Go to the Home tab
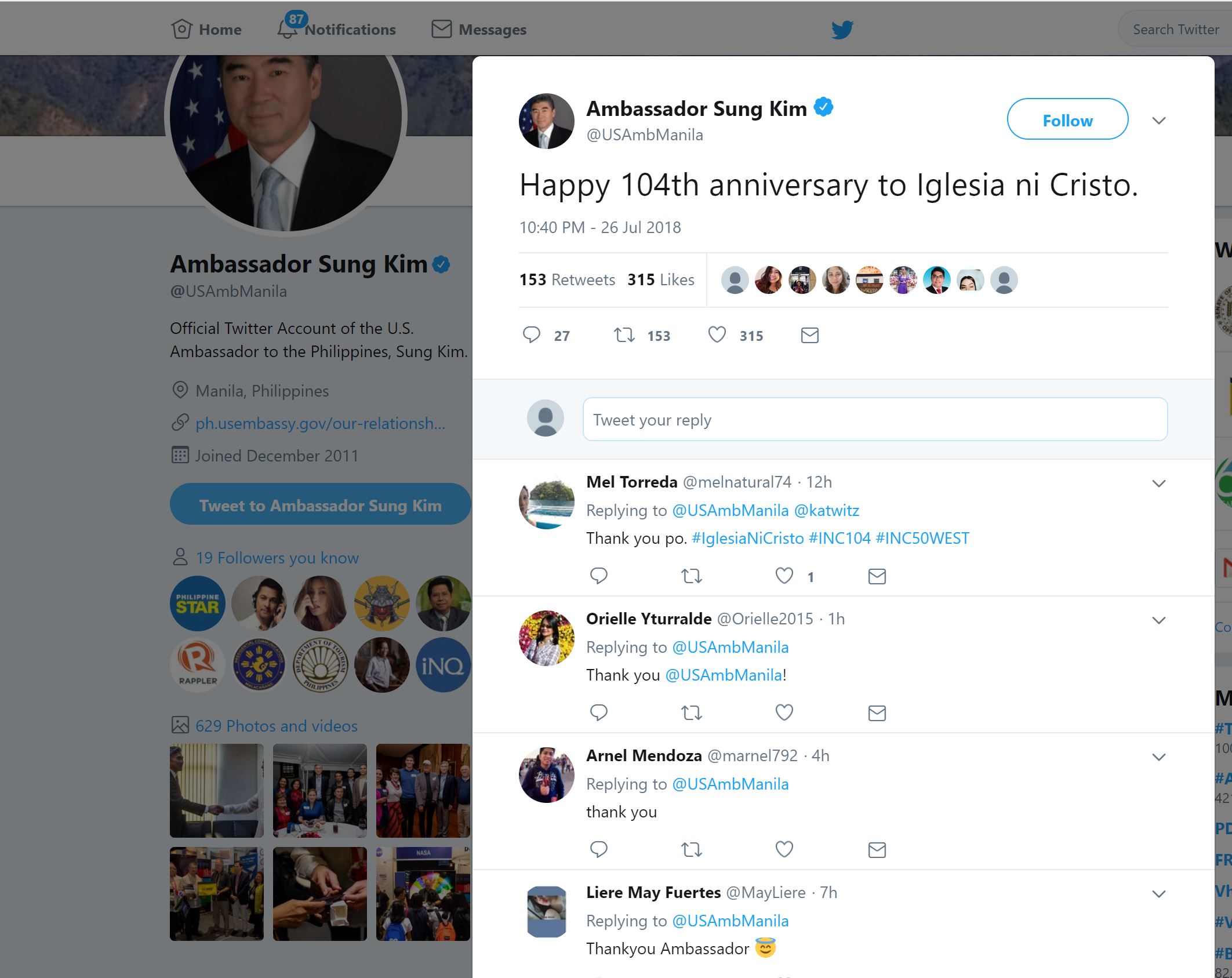The image size is (1232, 978). pos(207,30)
